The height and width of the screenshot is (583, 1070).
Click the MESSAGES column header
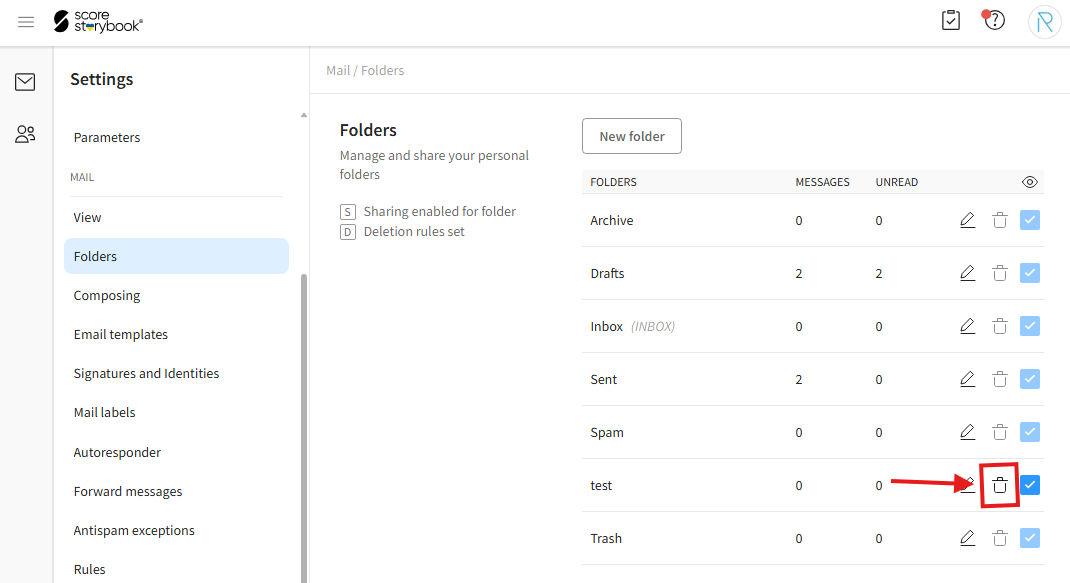click(822, 182)
